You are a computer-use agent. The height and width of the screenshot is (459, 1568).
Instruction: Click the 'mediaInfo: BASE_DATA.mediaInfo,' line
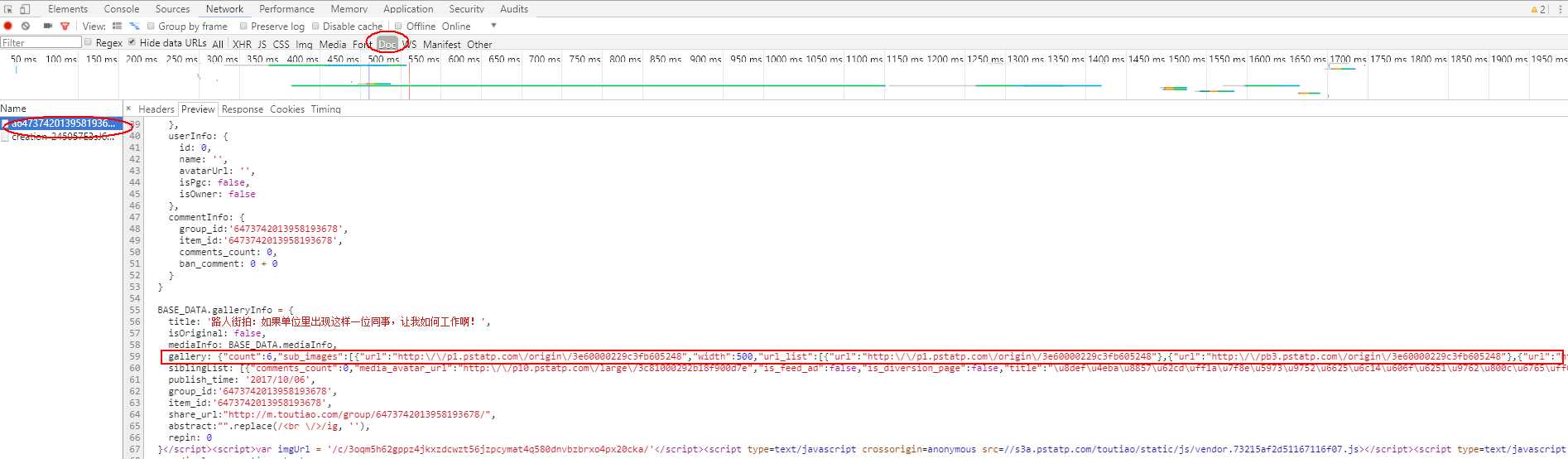pyautogui.click(x=253, y=345)
